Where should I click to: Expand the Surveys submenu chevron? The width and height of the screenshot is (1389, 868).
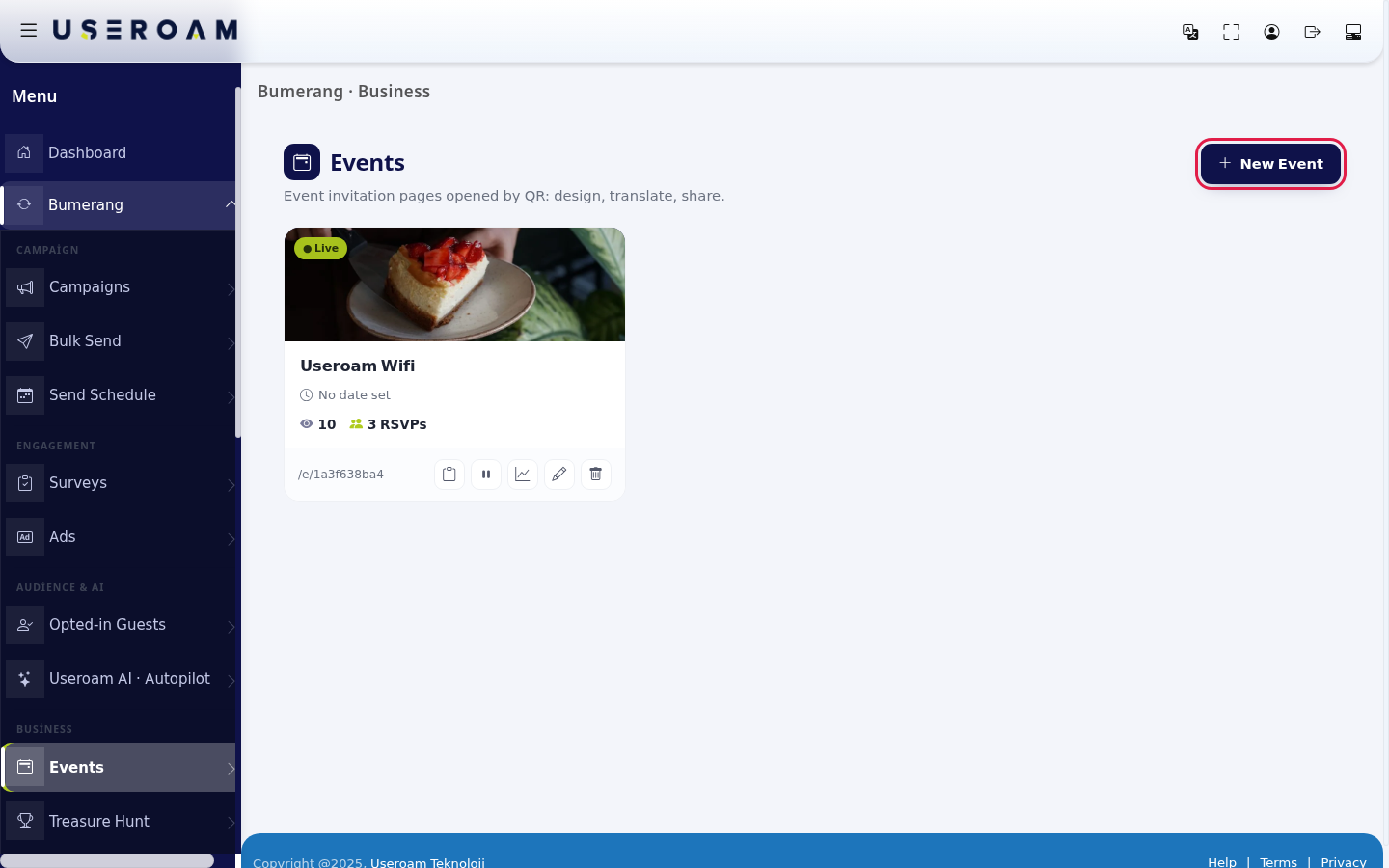(231, 484)
